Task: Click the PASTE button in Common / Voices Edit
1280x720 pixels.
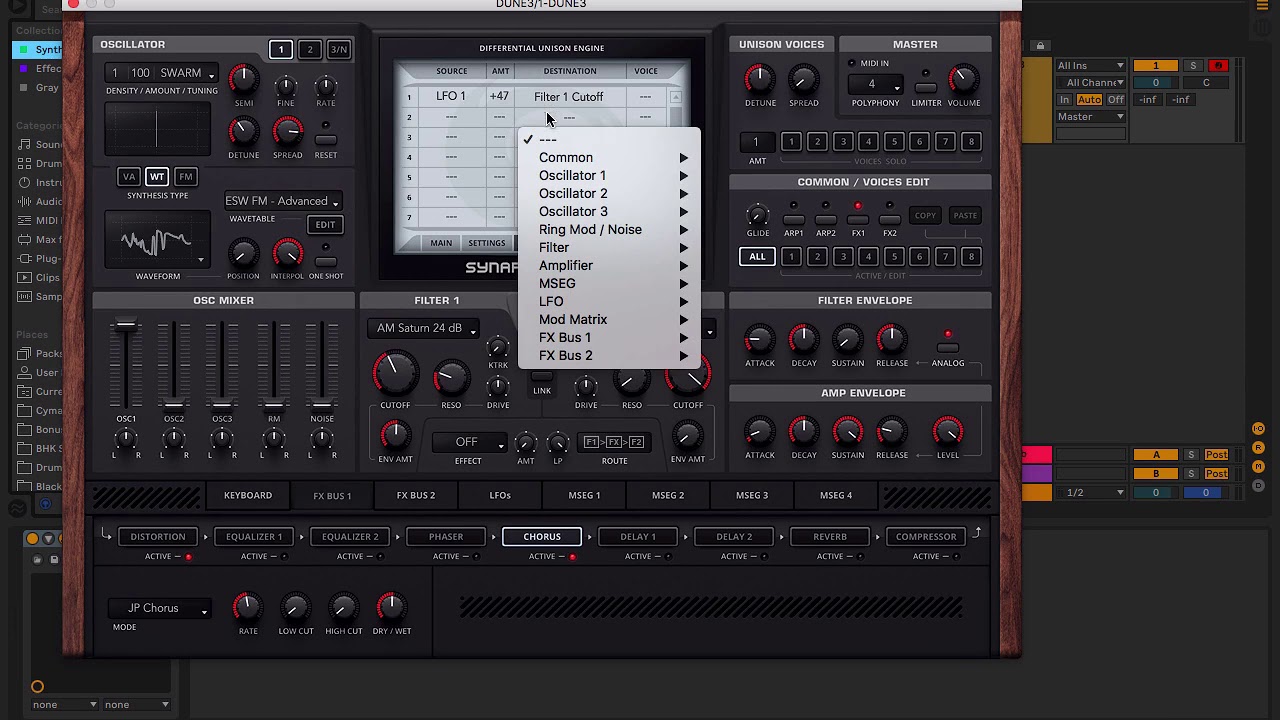Action: [965, 216]
